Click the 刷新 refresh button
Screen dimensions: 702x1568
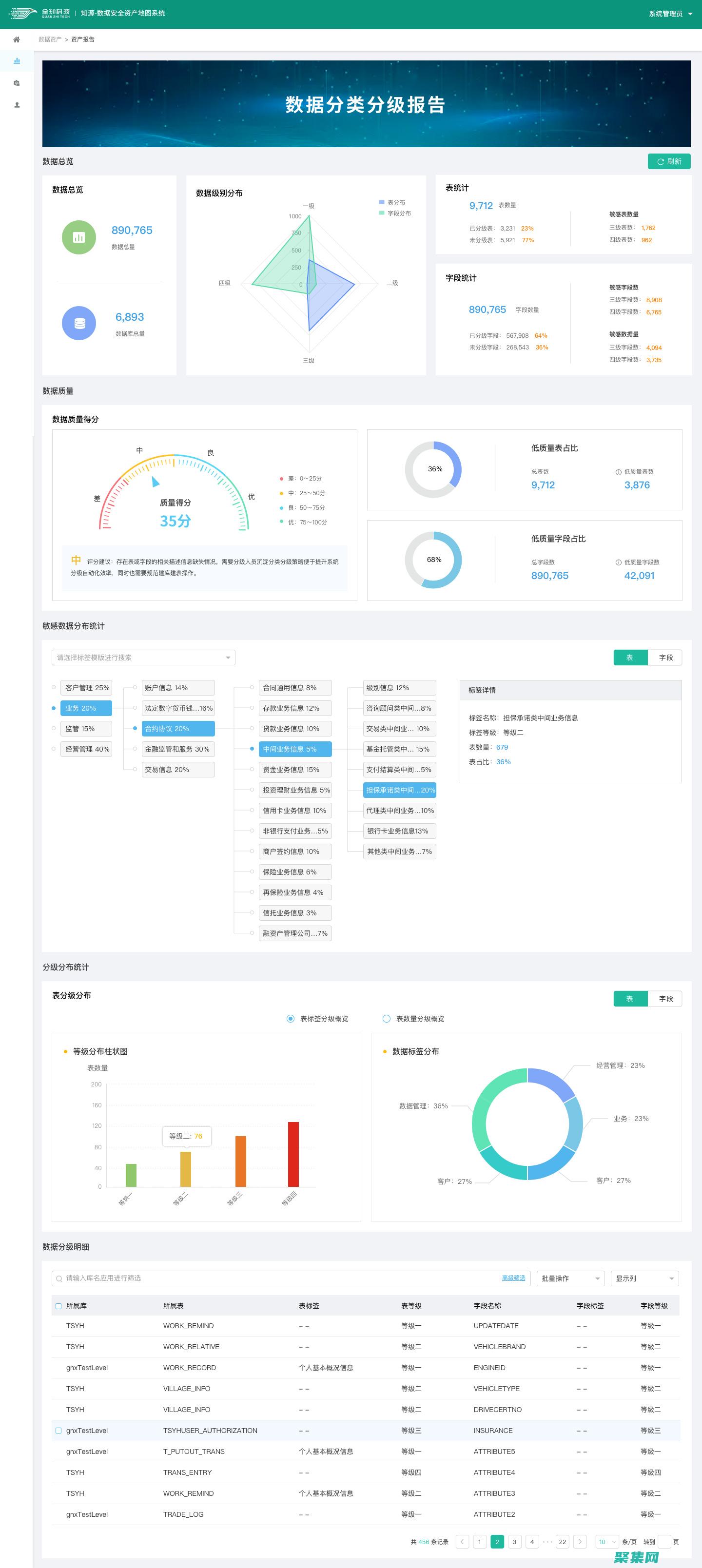tap(668, 161)
